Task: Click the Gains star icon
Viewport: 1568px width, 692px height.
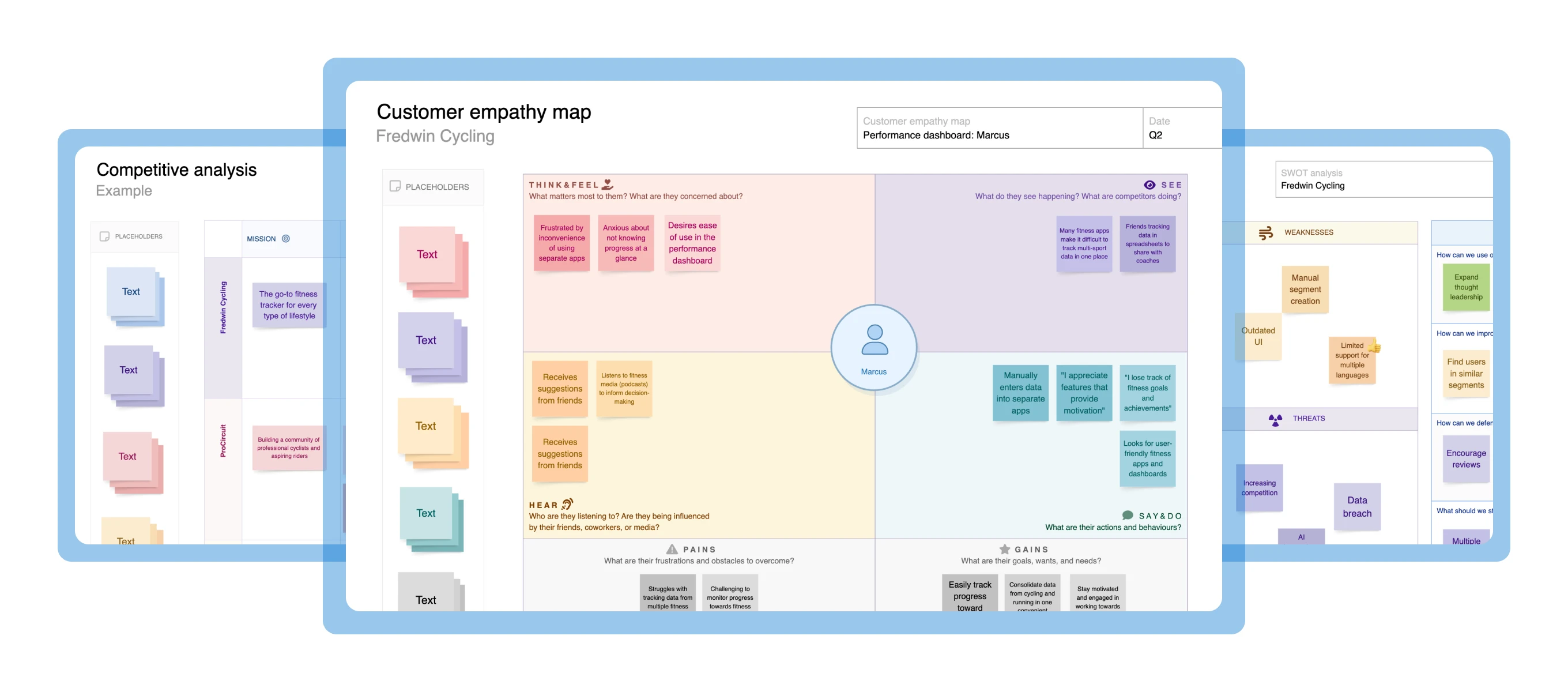Action: (x=1004, y=549)
